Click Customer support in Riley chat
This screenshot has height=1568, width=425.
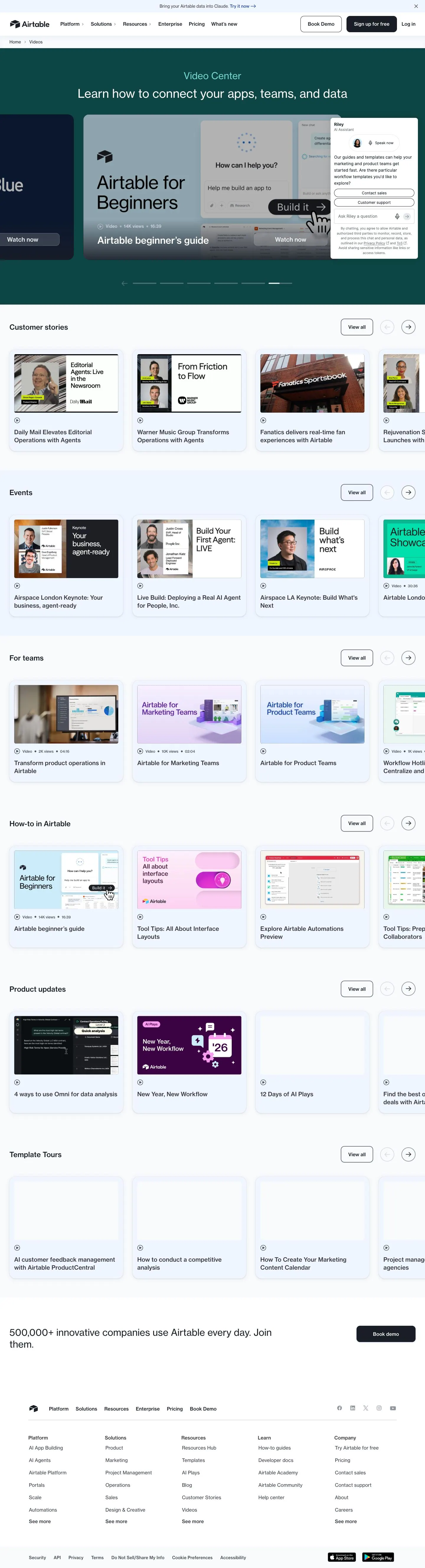point(374,203)
